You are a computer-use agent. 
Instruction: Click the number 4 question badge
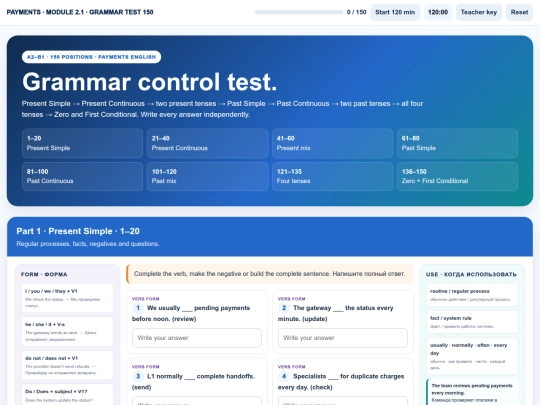tap(284, 376)
